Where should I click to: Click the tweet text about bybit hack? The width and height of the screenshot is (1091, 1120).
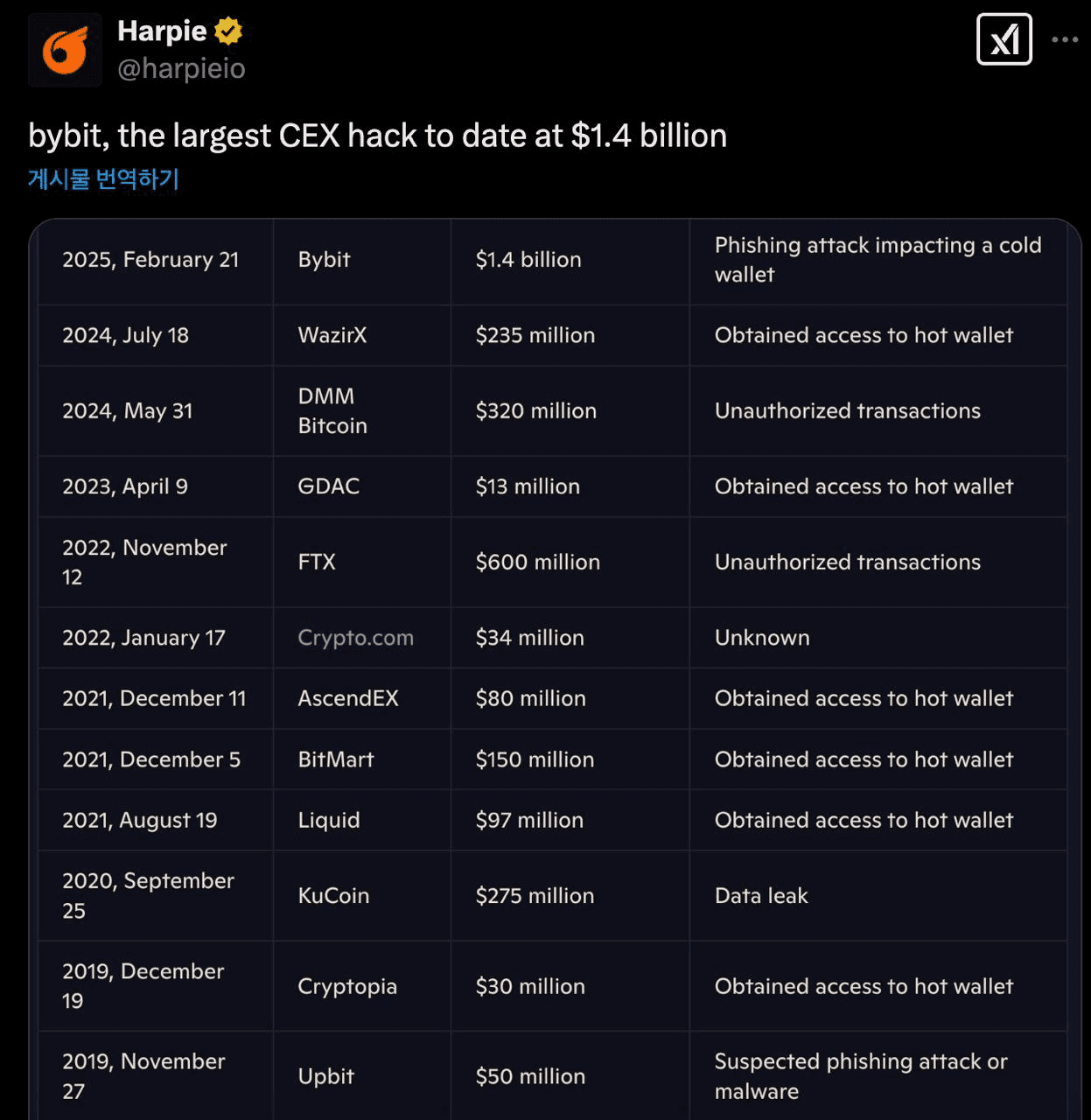(376, 136)
